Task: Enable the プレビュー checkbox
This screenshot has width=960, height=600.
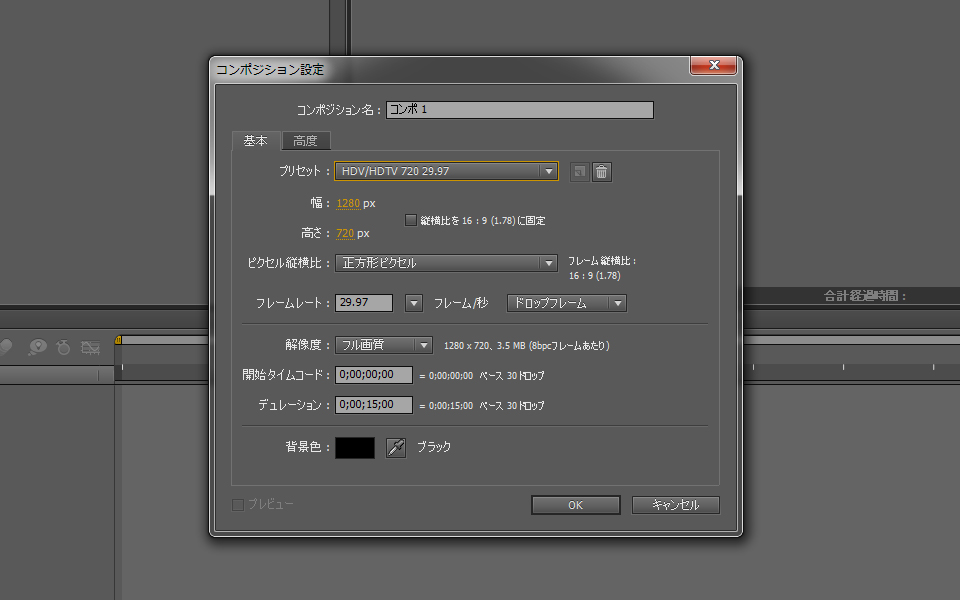Action: (x=238, y=504)
